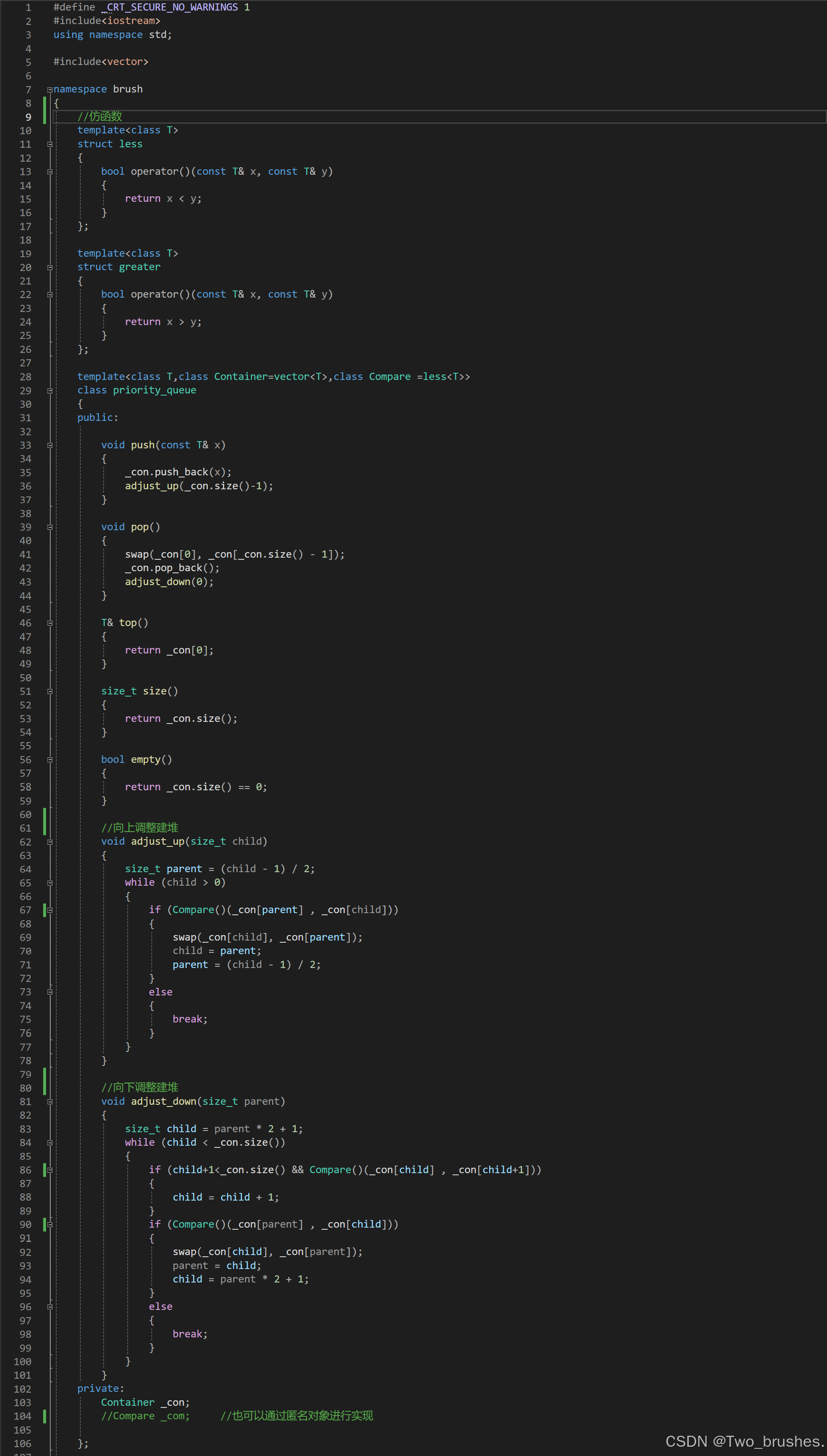This screenshot has height=1456, width=827.
Task: Click the 'child = child + 1;' statement
Action: click(226, 1197)
